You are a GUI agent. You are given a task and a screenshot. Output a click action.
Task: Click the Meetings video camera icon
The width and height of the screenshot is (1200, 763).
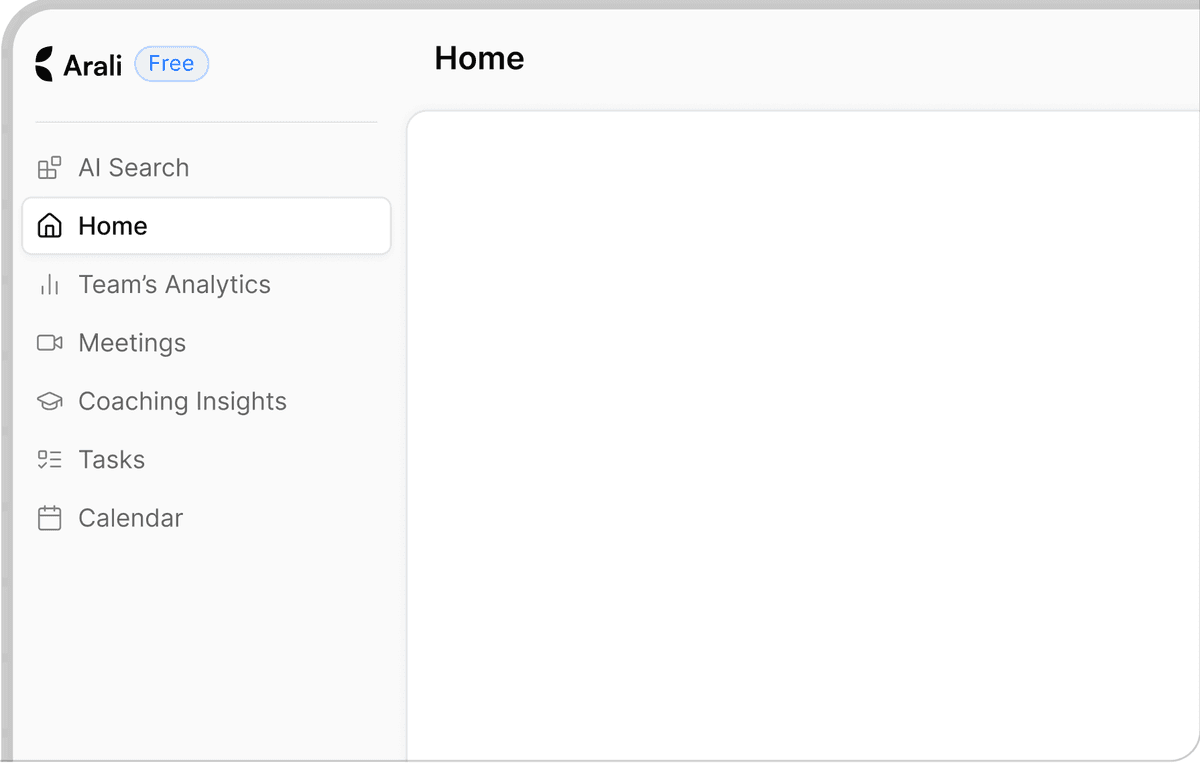[49, 343]
